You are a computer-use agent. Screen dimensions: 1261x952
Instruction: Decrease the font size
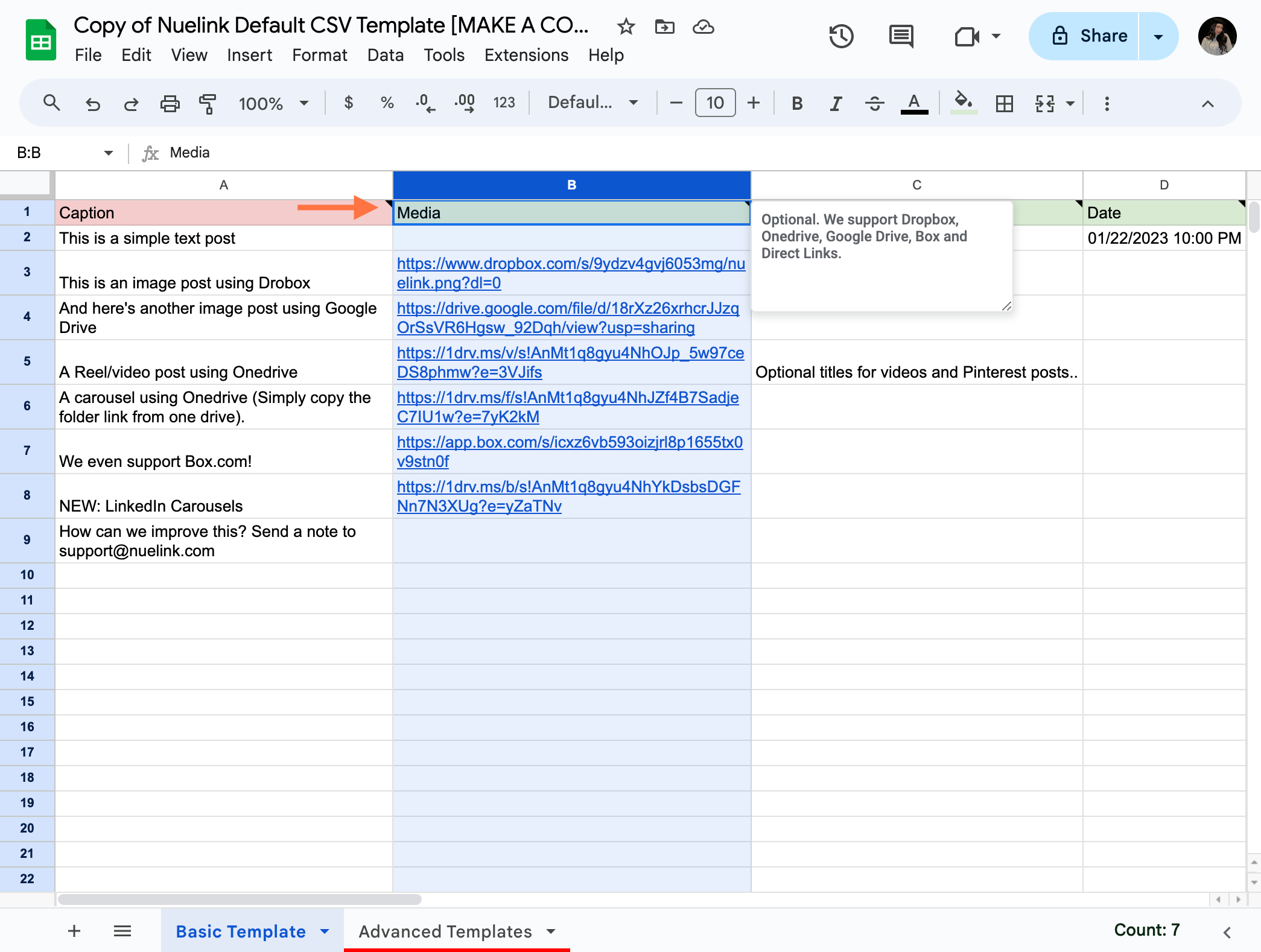point(676,103)
